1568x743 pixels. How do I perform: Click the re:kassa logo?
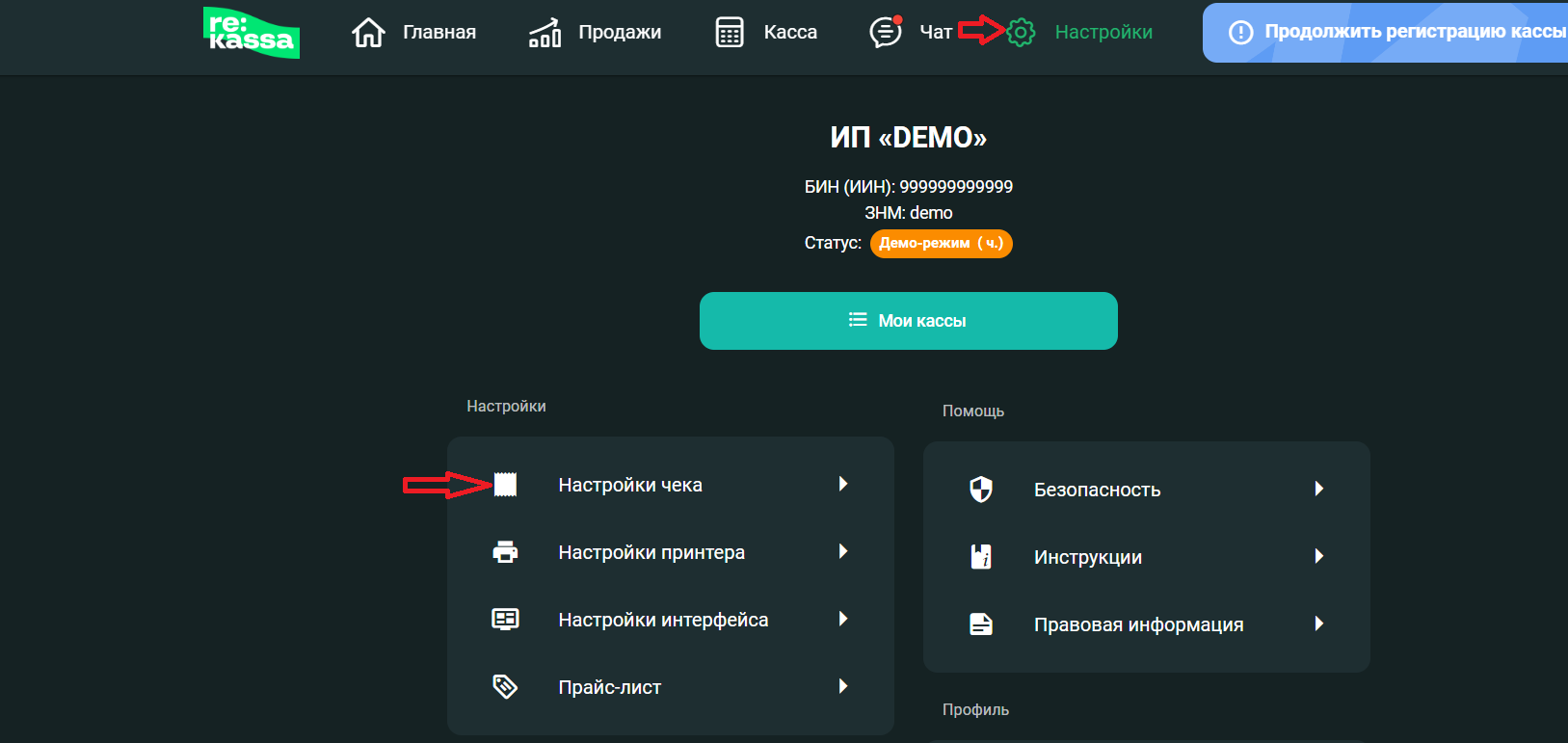[252, 33]
